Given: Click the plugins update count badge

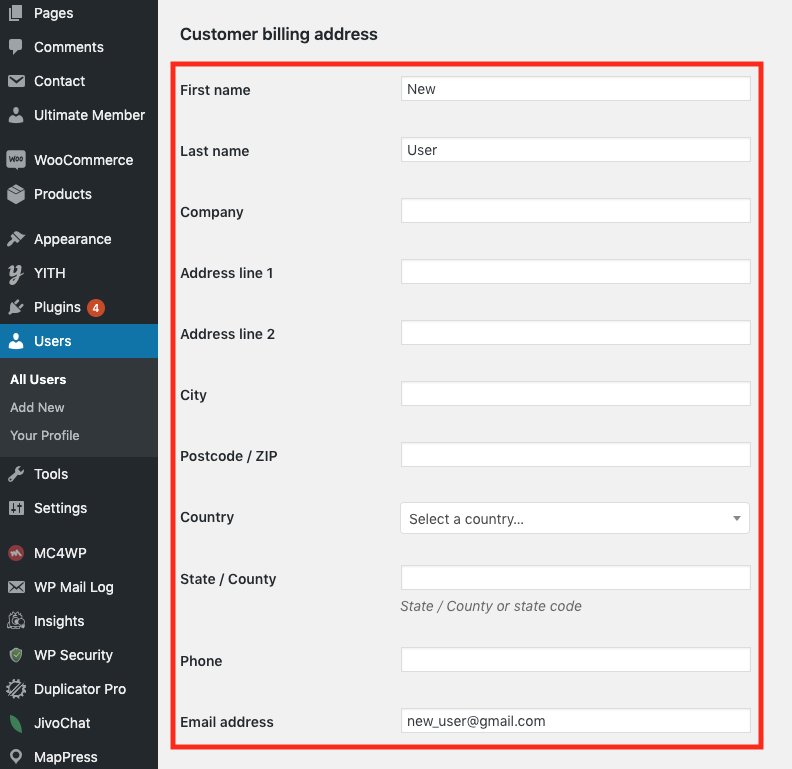Looking at the screenshot, I should click(96, 308).
